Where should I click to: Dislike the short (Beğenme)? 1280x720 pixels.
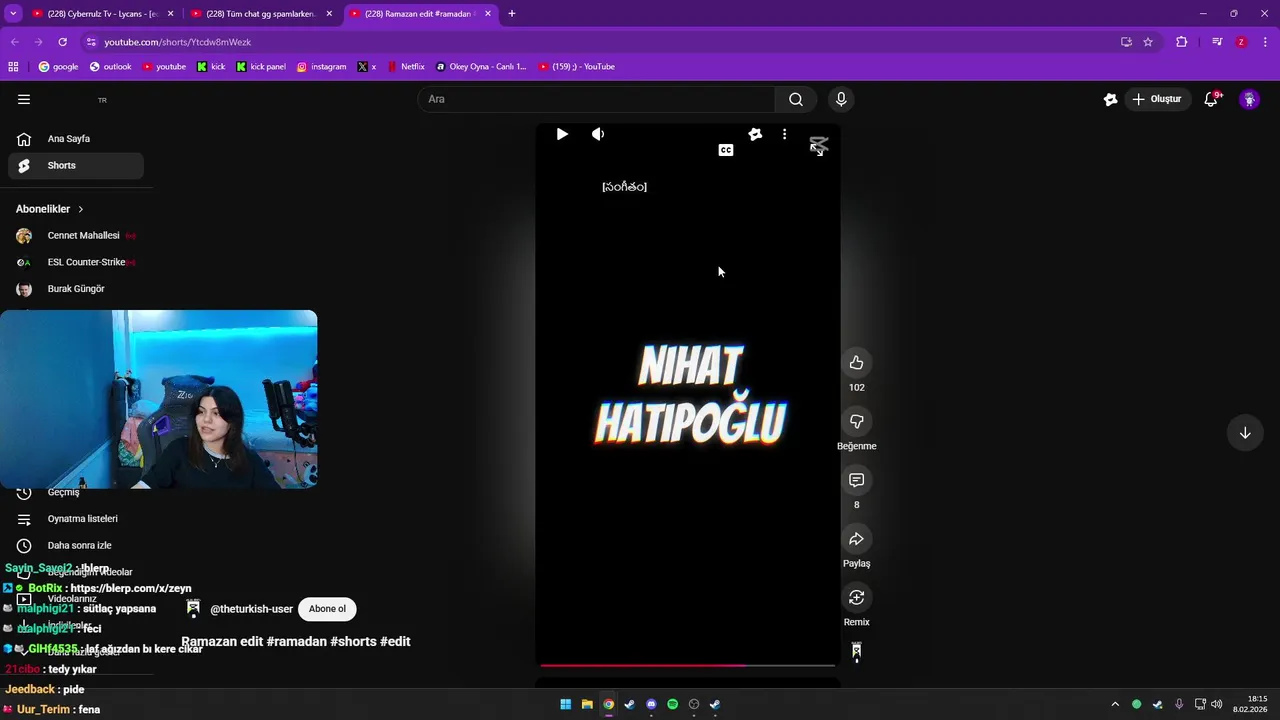coord(856,421)
